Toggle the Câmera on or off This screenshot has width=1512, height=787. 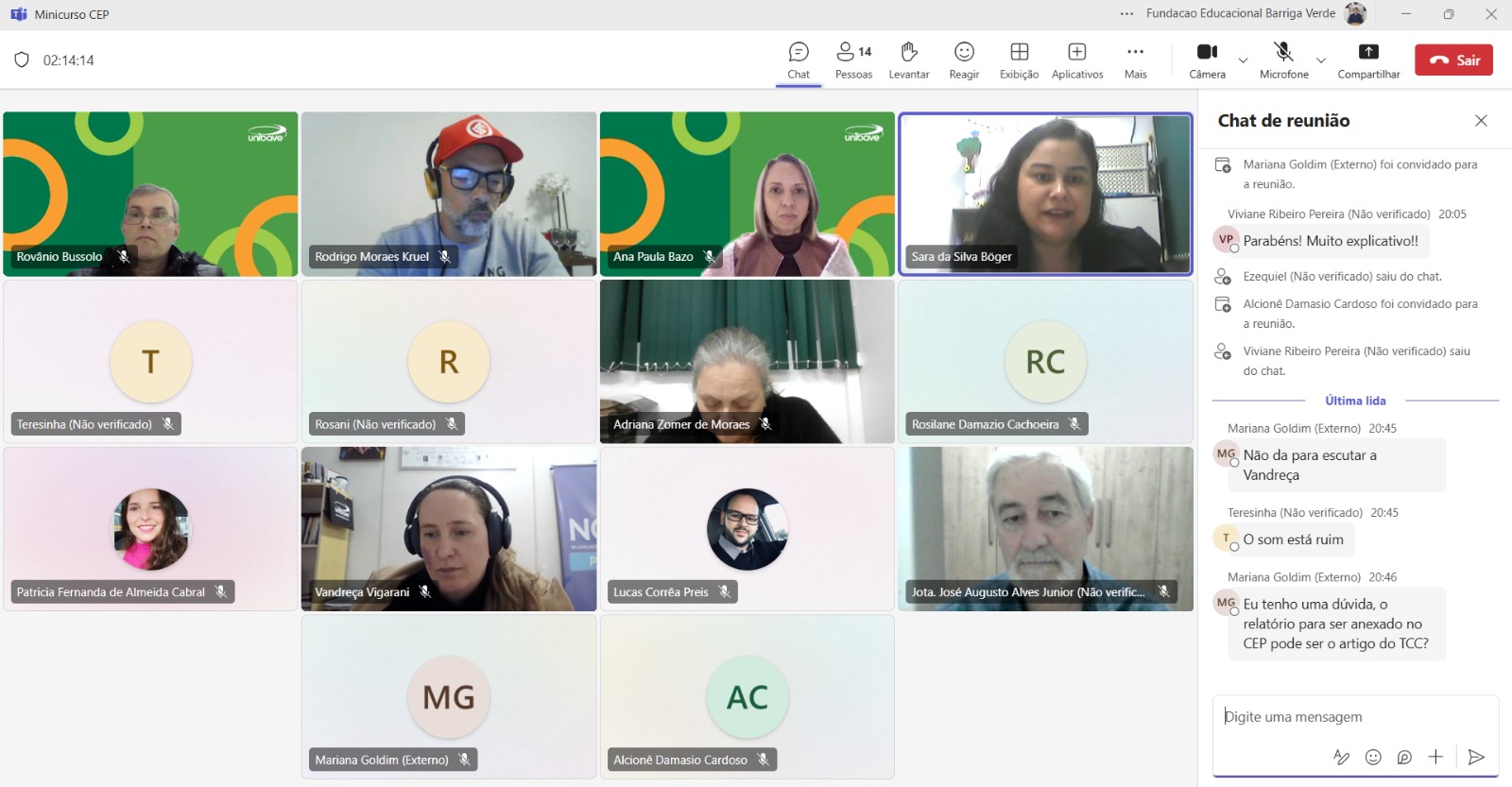(1207, 60)
